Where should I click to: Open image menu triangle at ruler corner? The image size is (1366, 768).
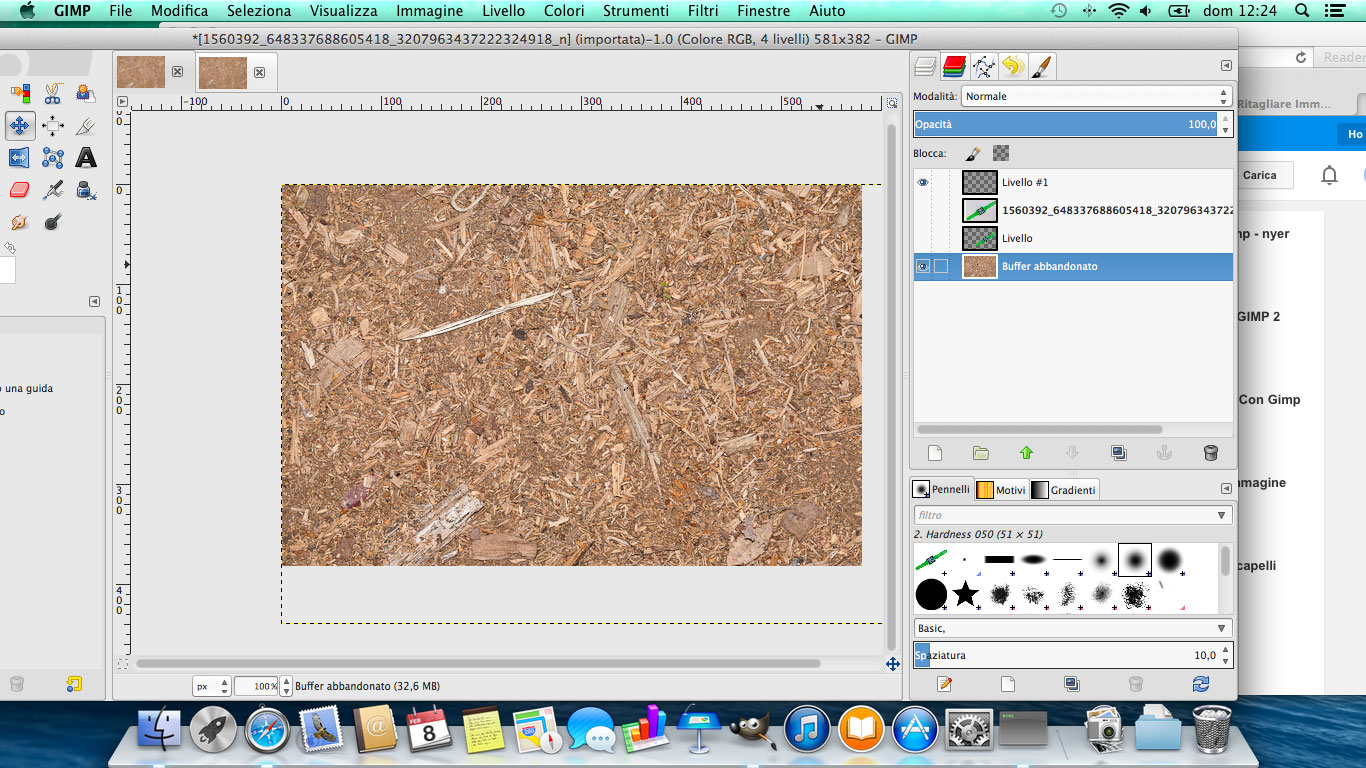tap(122, 101)
